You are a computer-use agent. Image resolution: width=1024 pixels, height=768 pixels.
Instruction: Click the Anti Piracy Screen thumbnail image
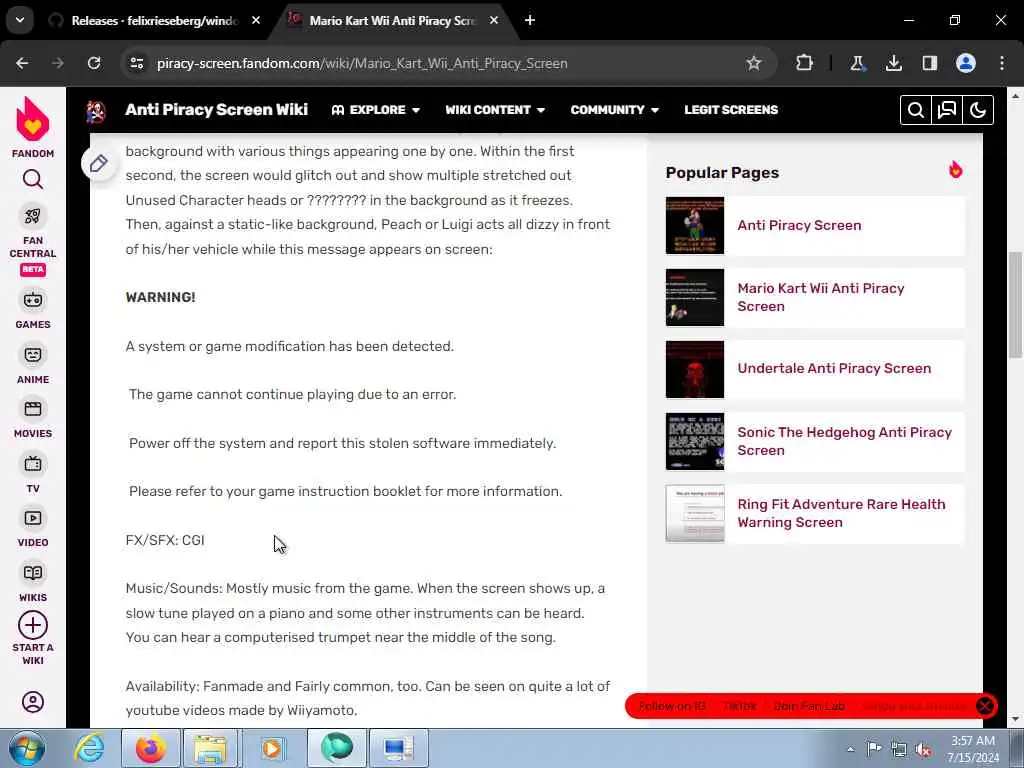pos(695,225)
